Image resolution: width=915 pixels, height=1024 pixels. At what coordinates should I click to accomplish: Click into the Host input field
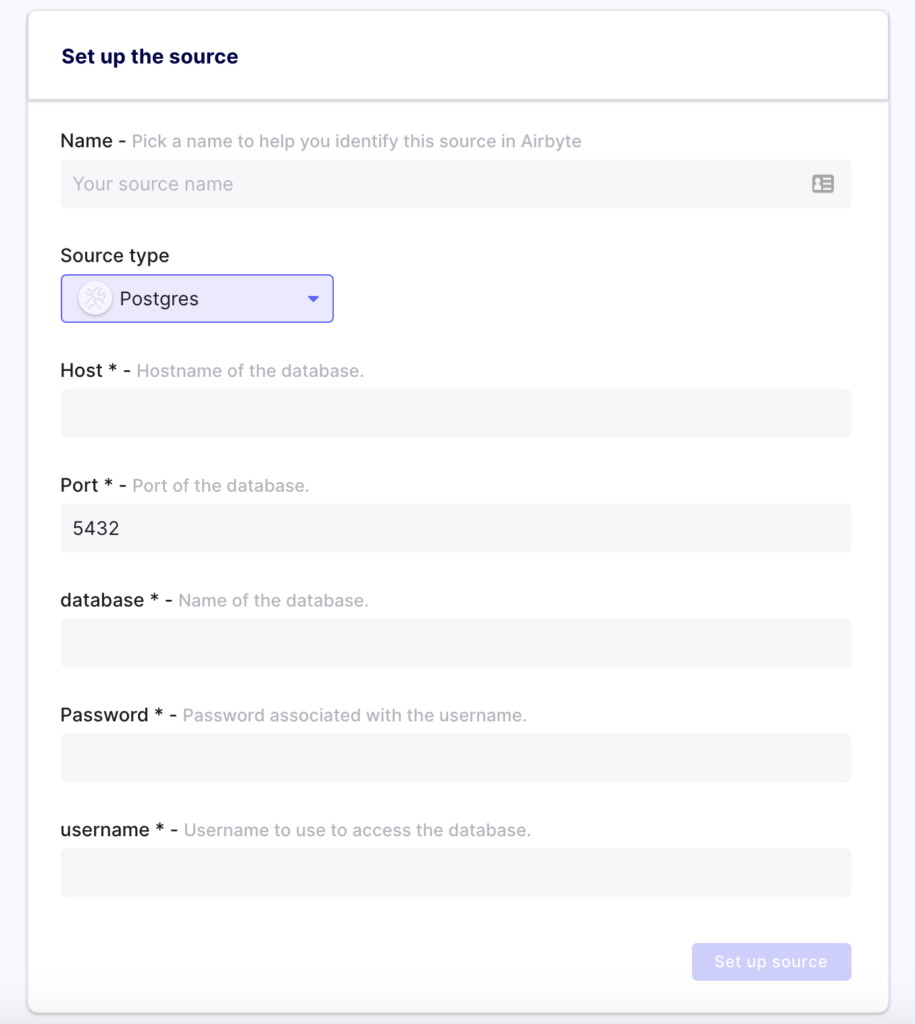455,413
